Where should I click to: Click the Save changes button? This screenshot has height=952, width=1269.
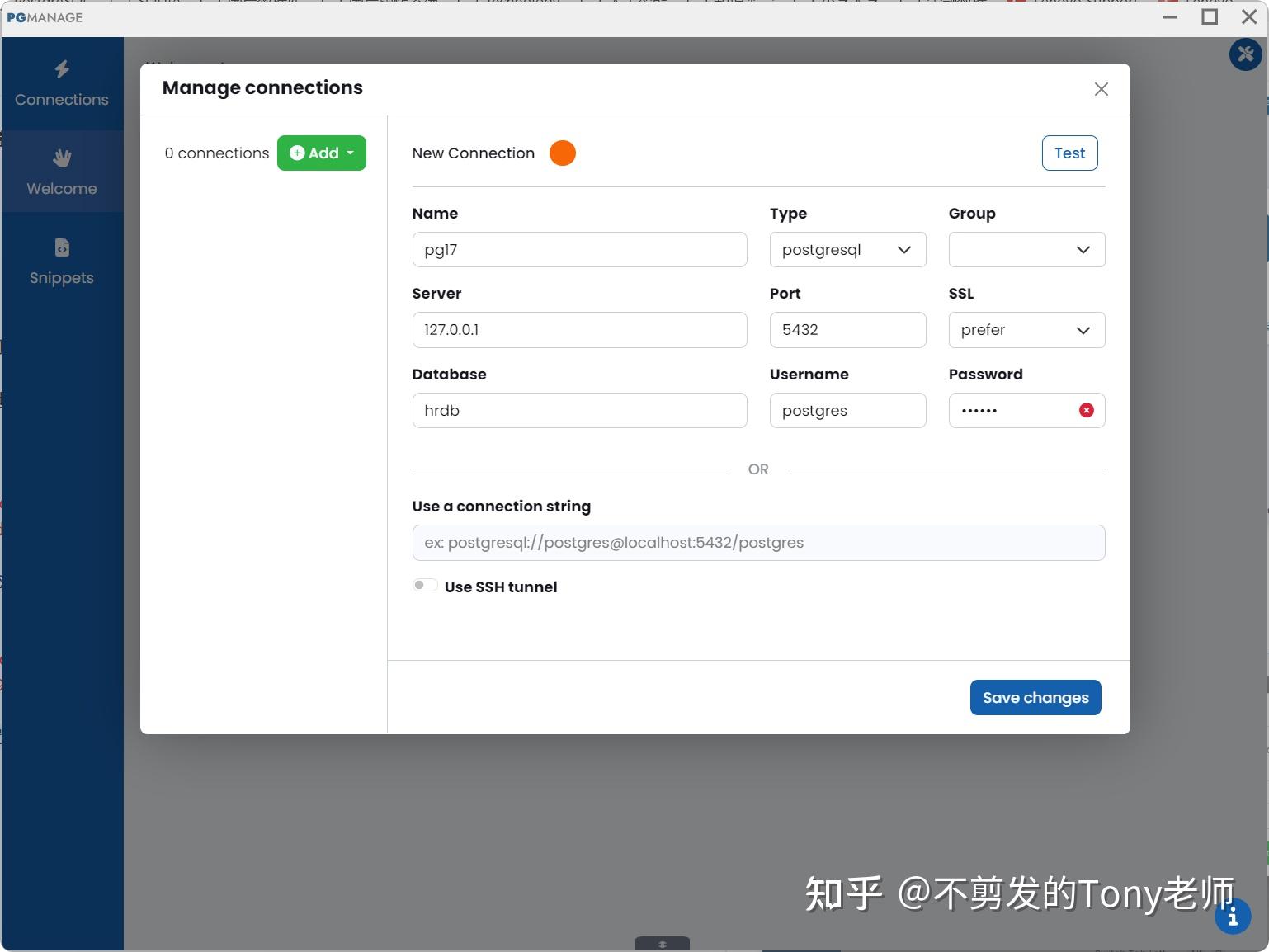pos(1035,697)
